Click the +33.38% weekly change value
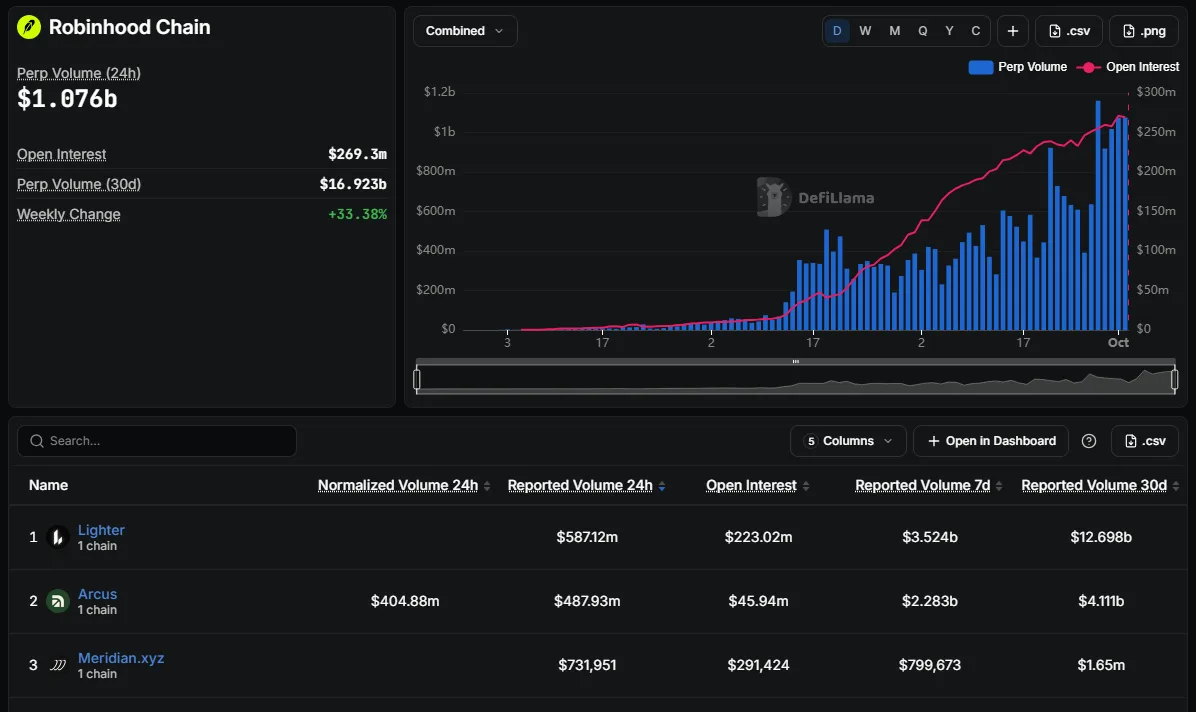 pyautogui.click(x=357, y=214)
